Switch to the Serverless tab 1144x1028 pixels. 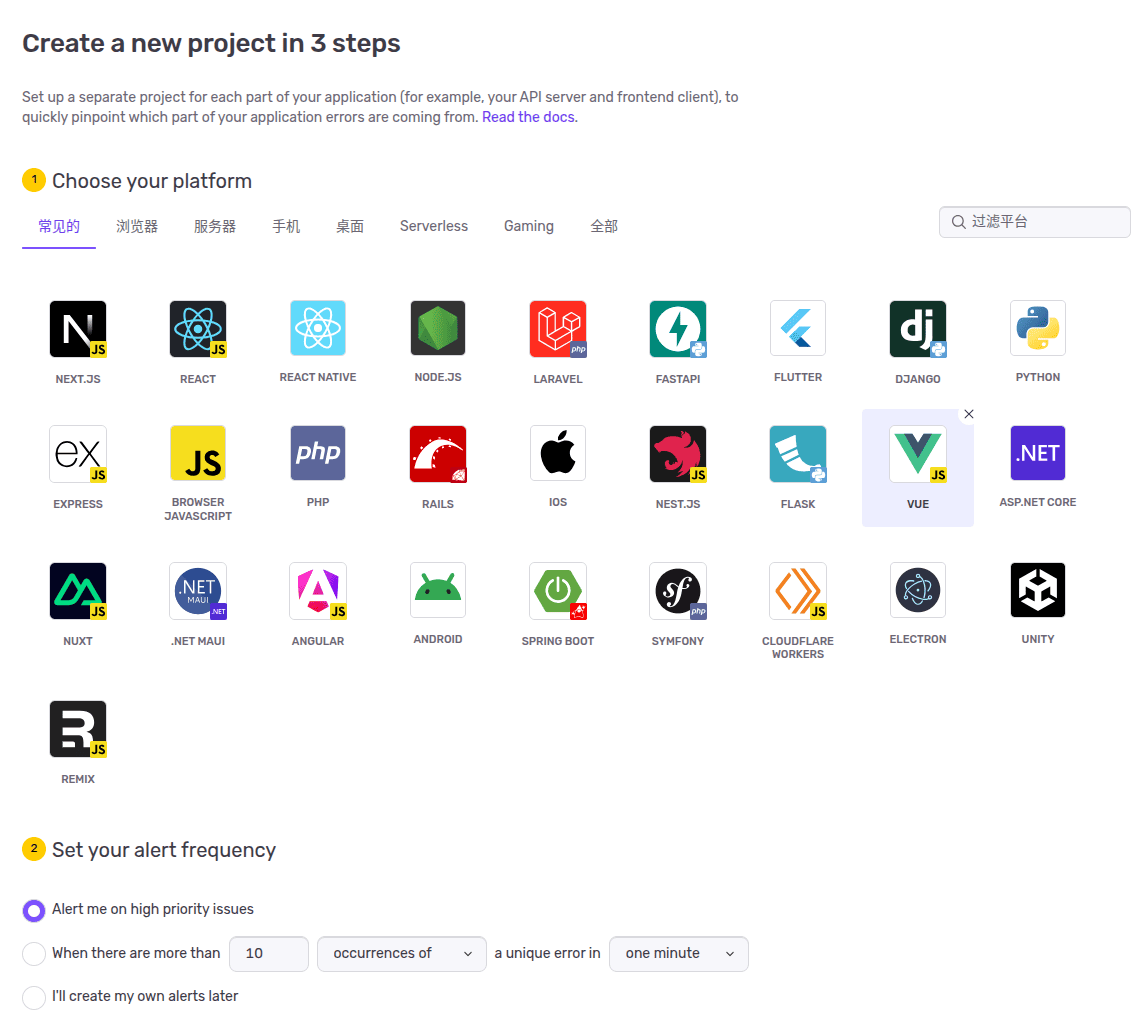click(434, 226)
